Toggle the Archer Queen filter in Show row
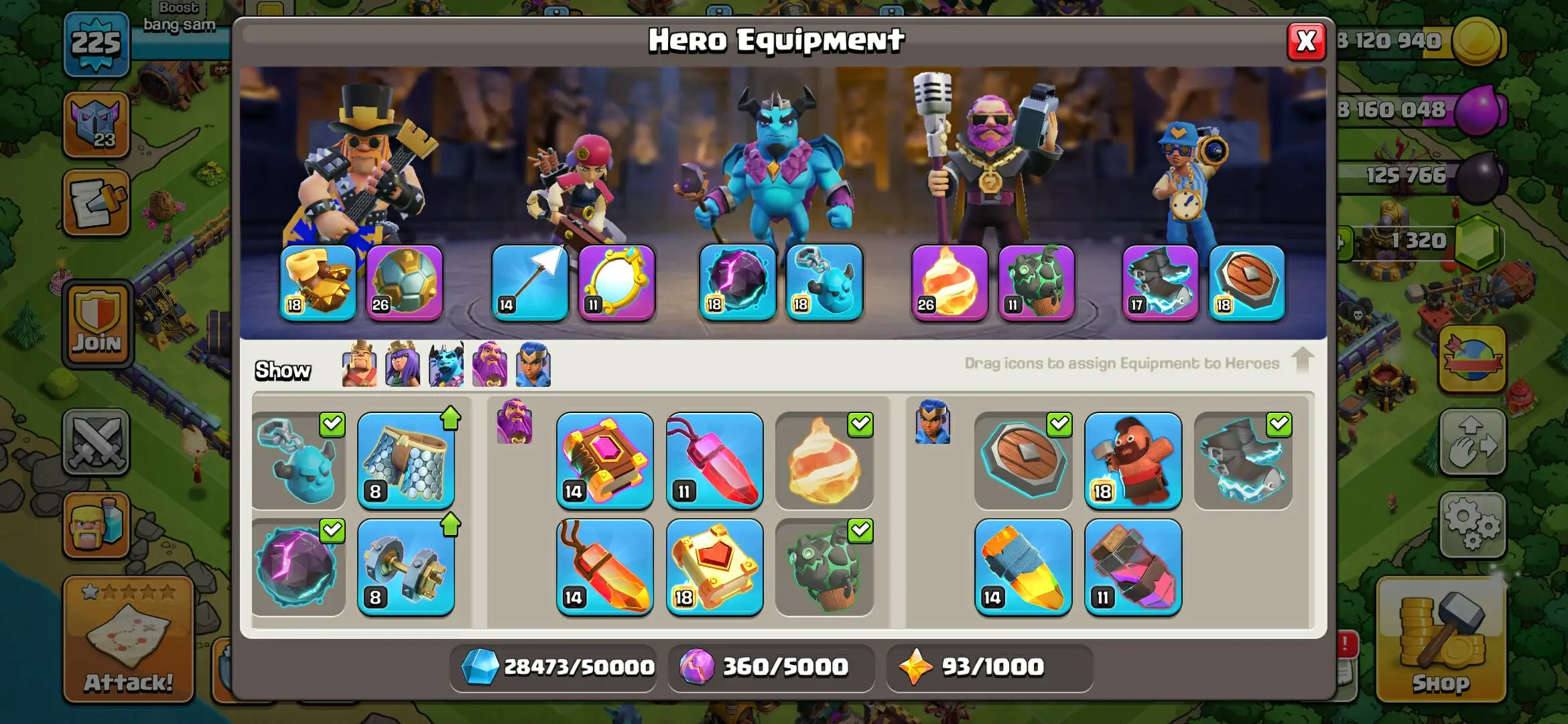Image resolution: width=1568 pixels, height=724 pixels. click(x=403, y=364)
